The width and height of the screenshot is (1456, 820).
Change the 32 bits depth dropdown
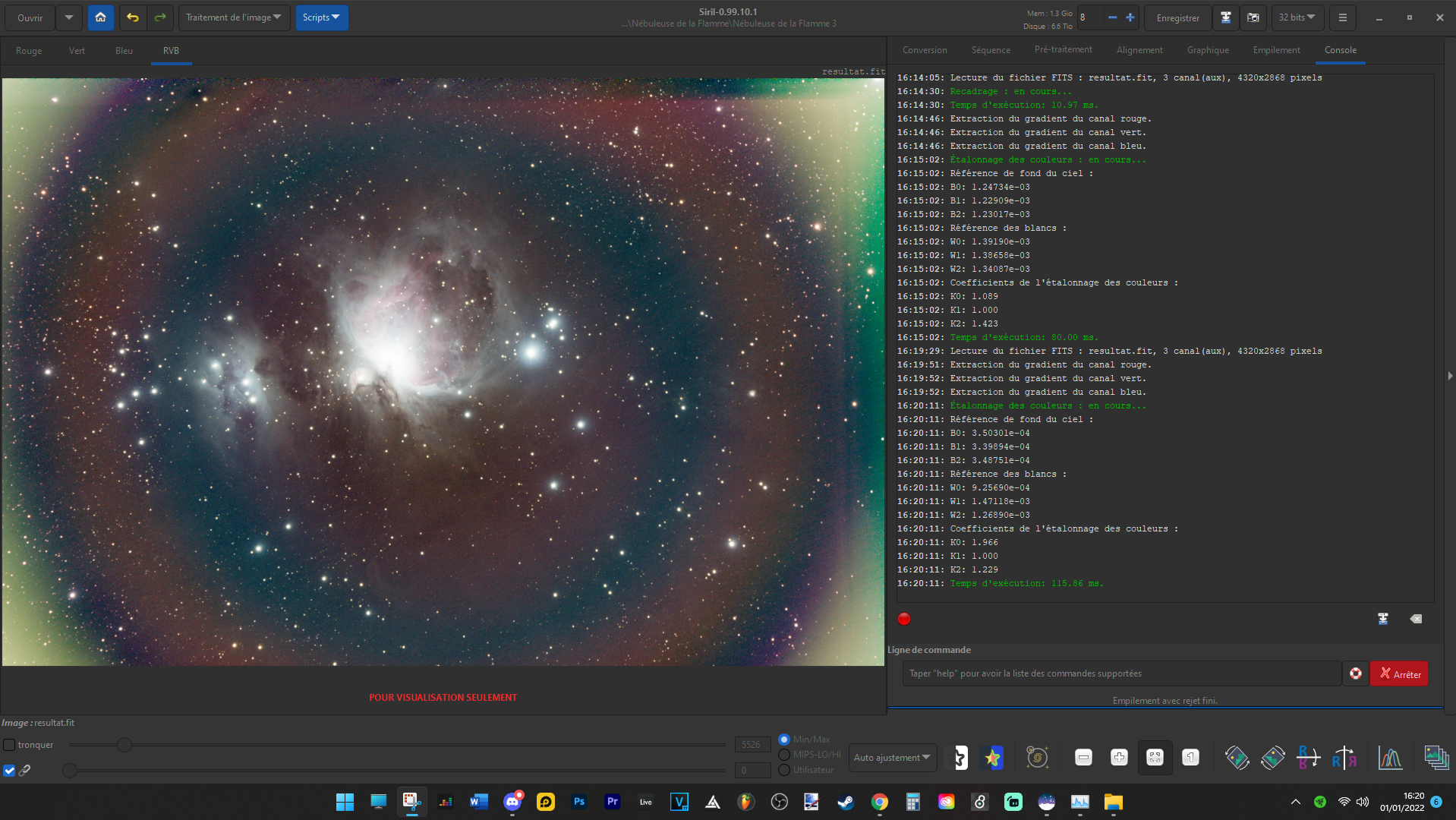tap(1297, 17)
